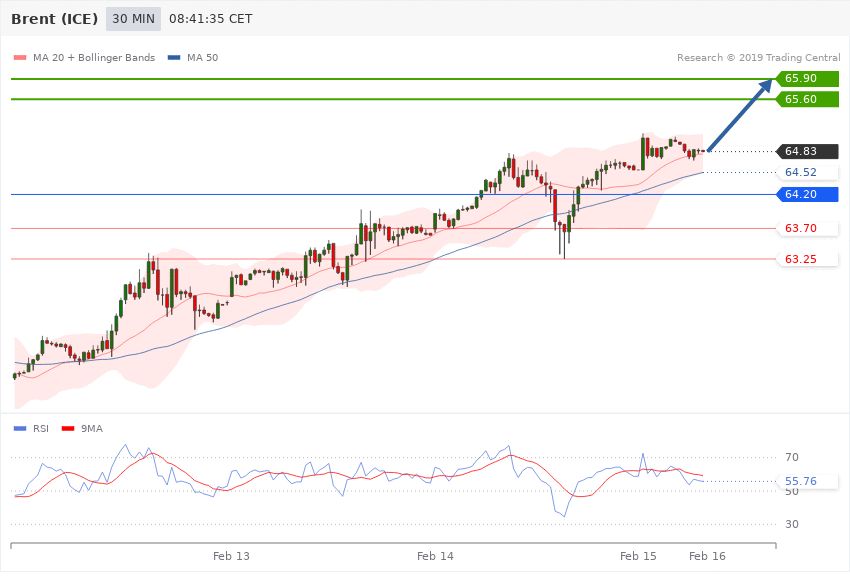The height and width of the screenshot is (576, 850).
Task: Select the 63.70 support label
Action: 801,229
